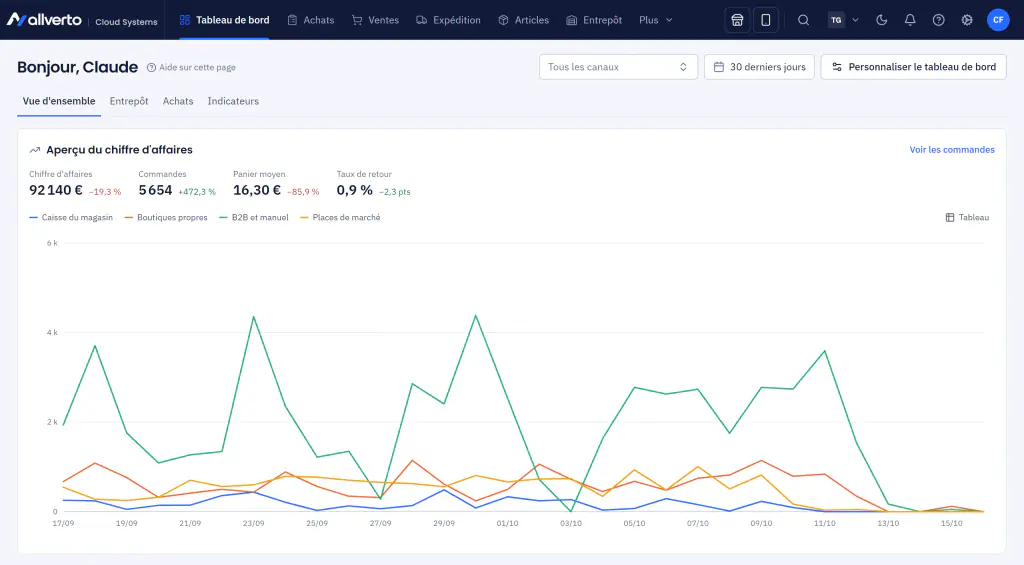Click the 15/10 axis date label
Viewport: 1024px width, 565px height.
coord(952,524)
